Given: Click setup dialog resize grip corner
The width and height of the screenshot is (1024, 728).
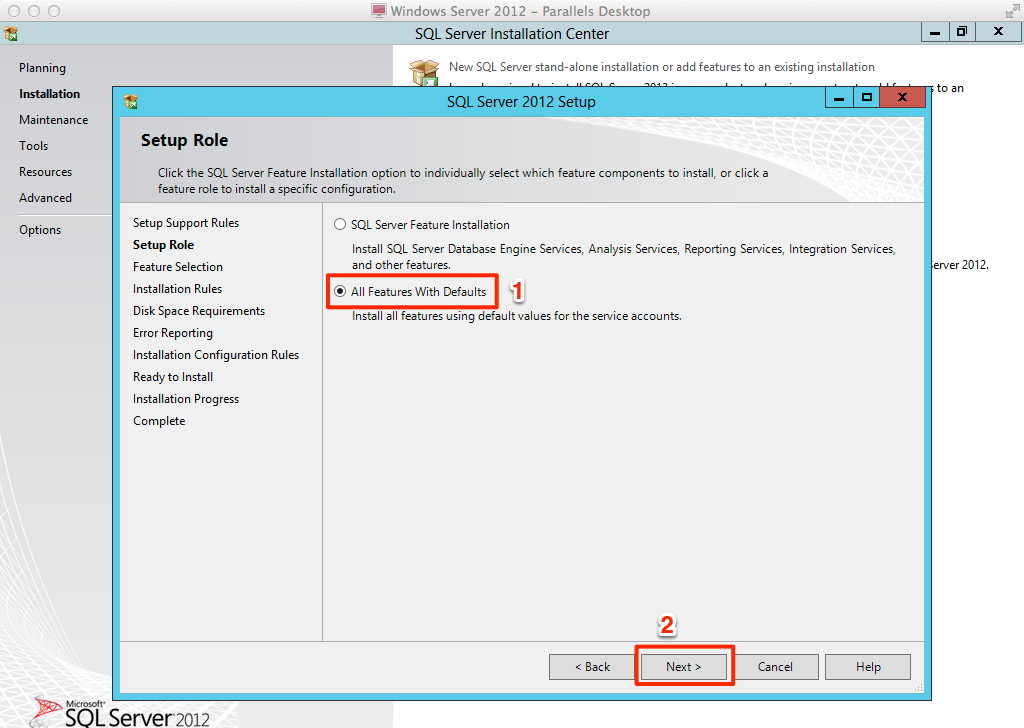Looking at the screenshot, I should 918,687.
